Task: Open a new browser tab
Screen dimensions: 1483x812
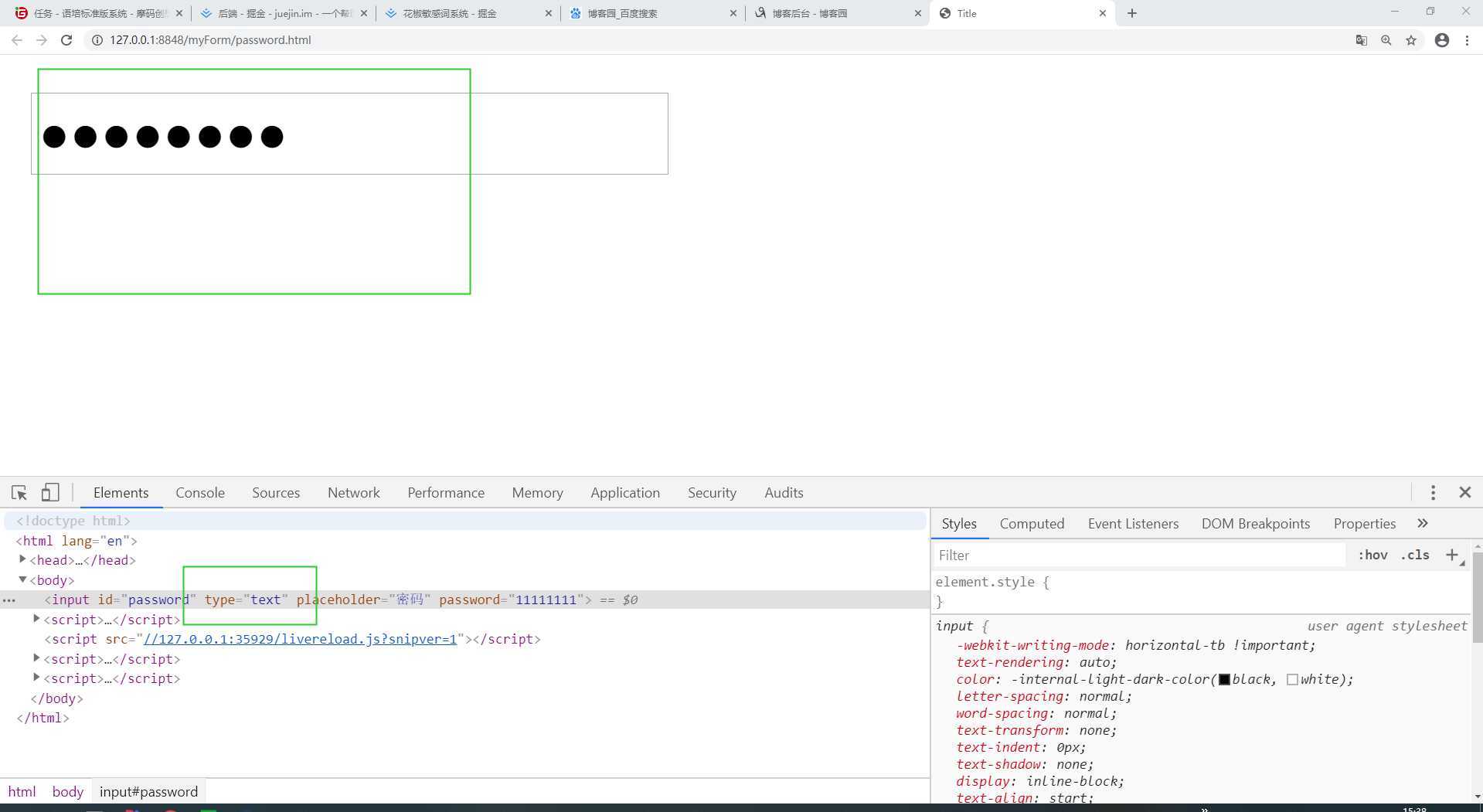Action: click(1132, 13)
